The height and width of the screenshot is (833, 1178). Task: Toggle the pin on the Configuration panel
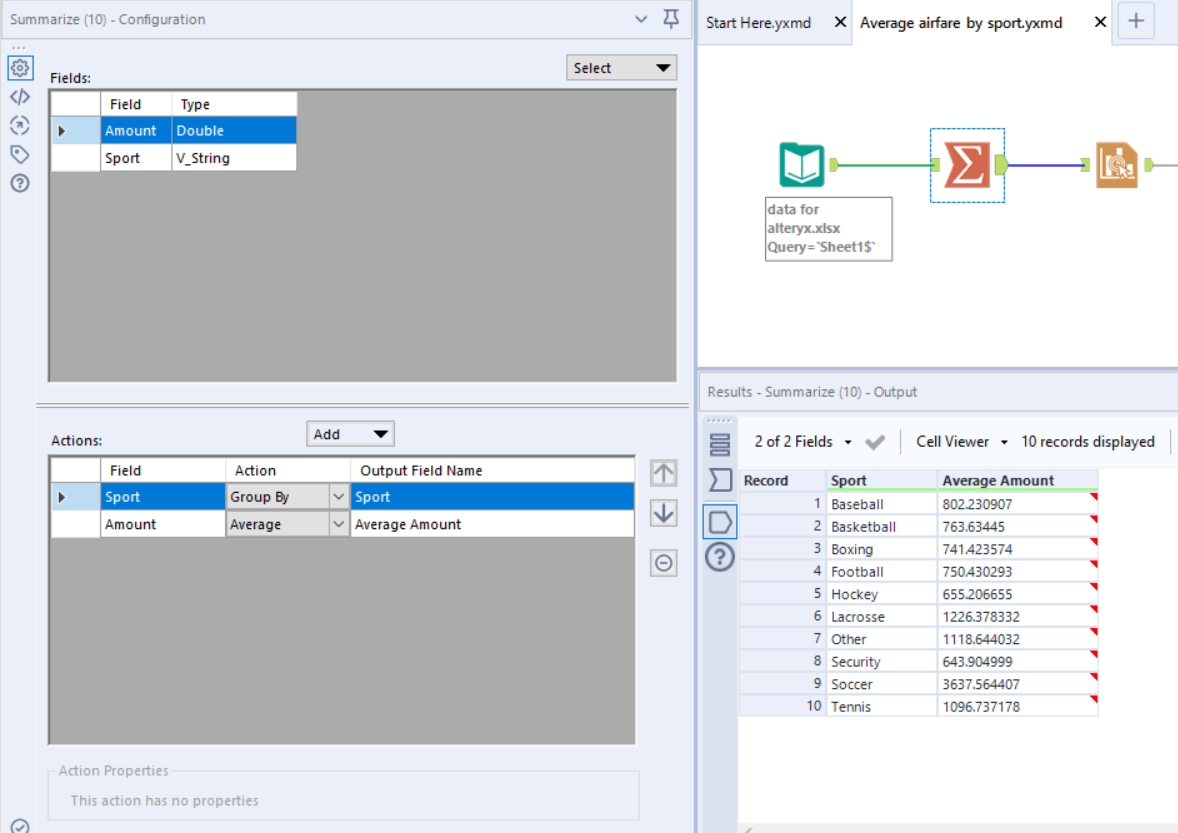670,19
